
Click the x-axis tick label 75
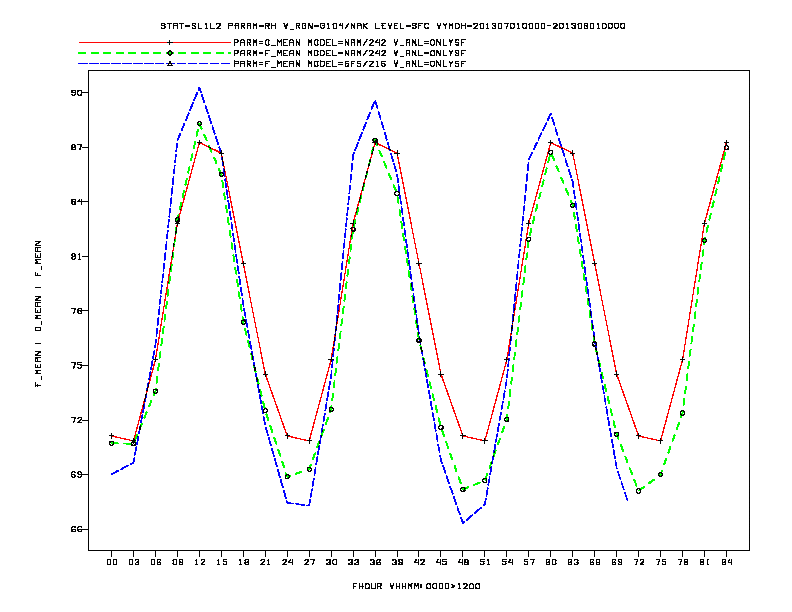(661, 562)
